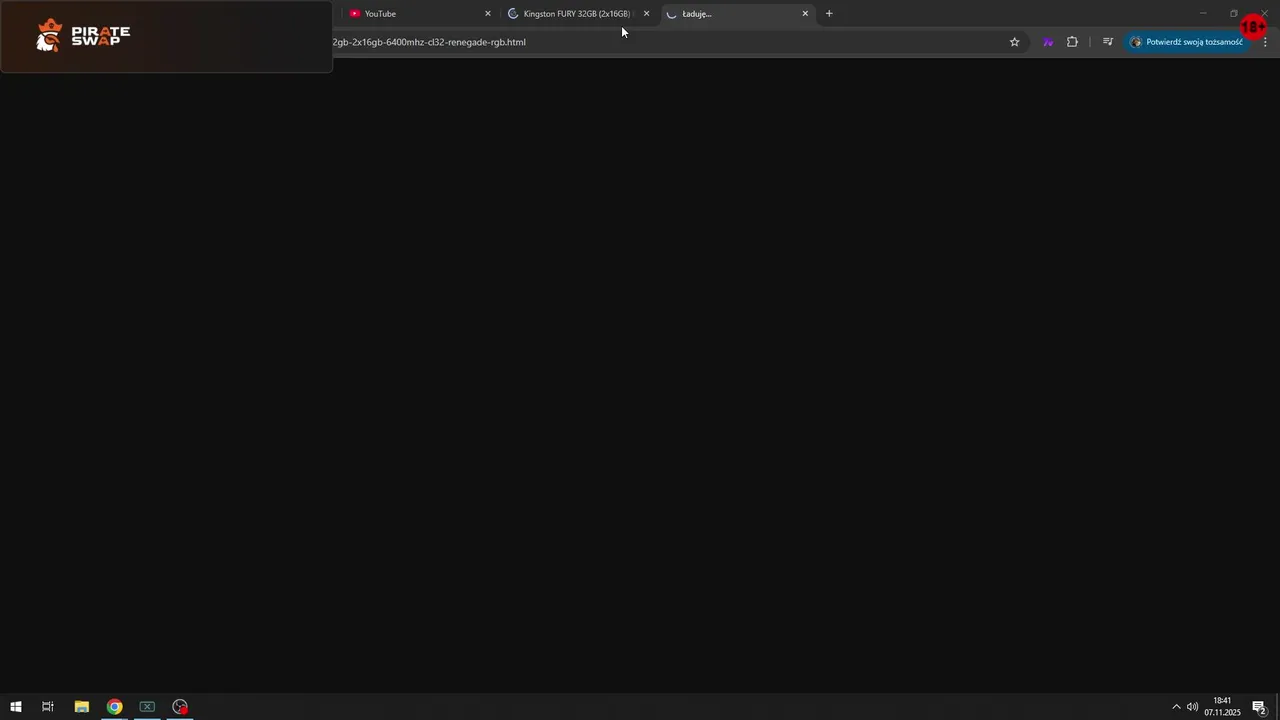Viewport: 1280px width, 720px height.
Task: Open Chrome's three-dot menu
Action: 1265,42
